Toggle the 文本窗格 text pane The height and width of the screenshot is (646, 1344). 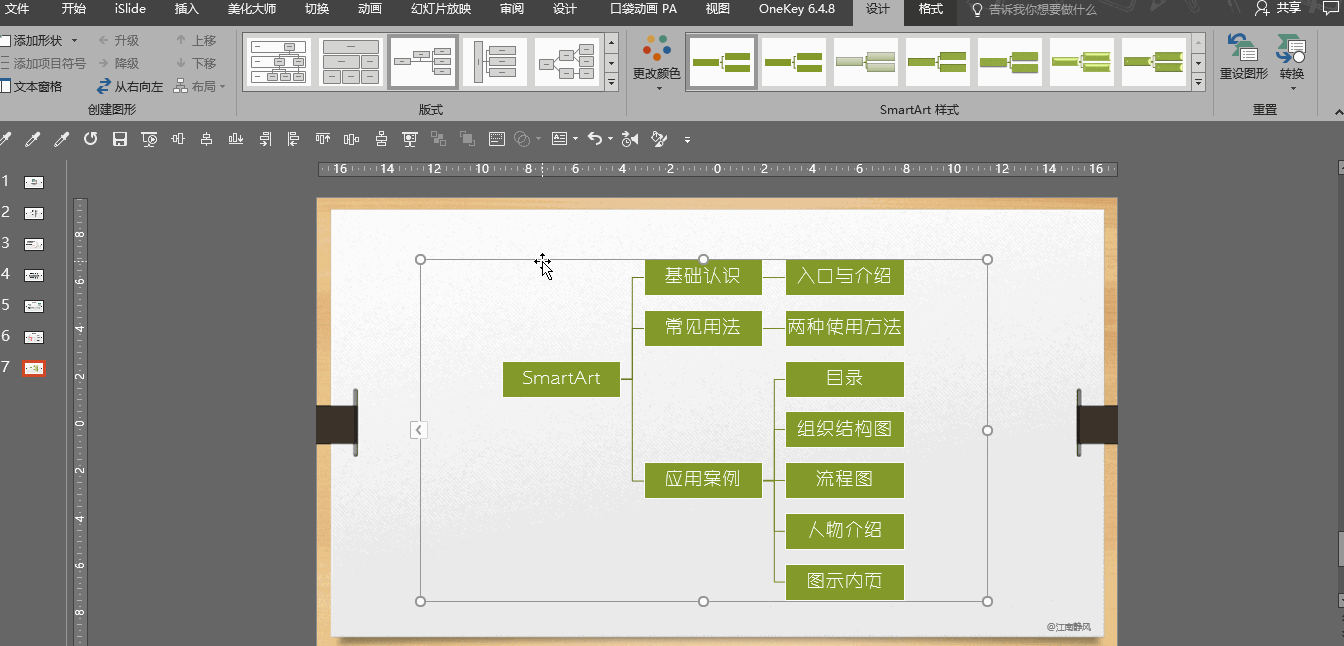tap(32, 87)
